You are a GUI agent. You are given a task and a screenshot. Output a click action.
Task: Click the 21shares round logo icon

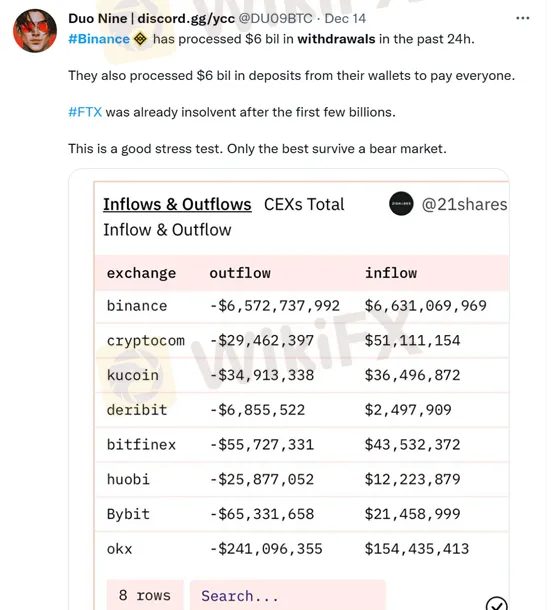click(401, 203)
